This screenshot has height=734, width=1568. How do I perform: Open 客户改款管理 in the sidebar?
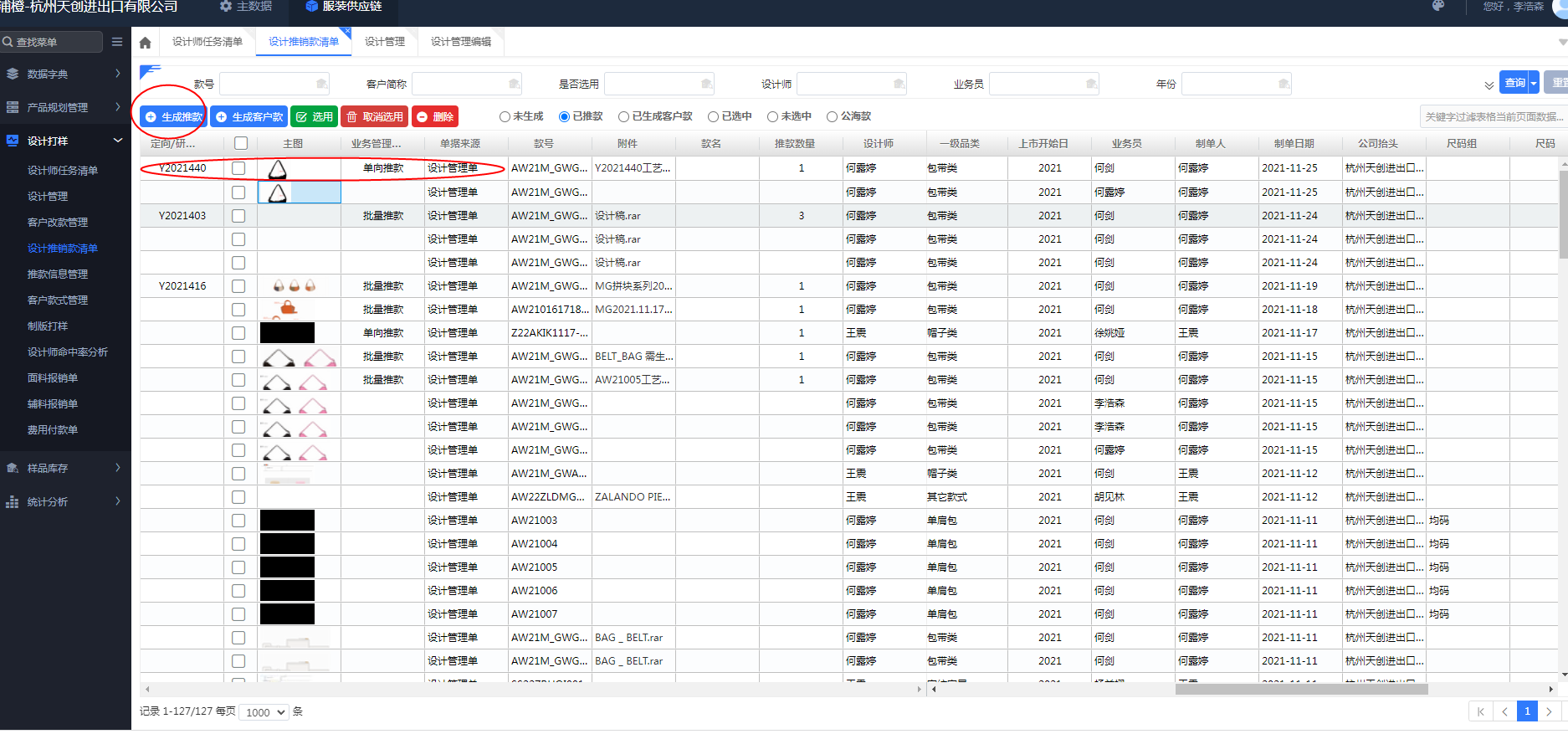[x=58, y=223]
